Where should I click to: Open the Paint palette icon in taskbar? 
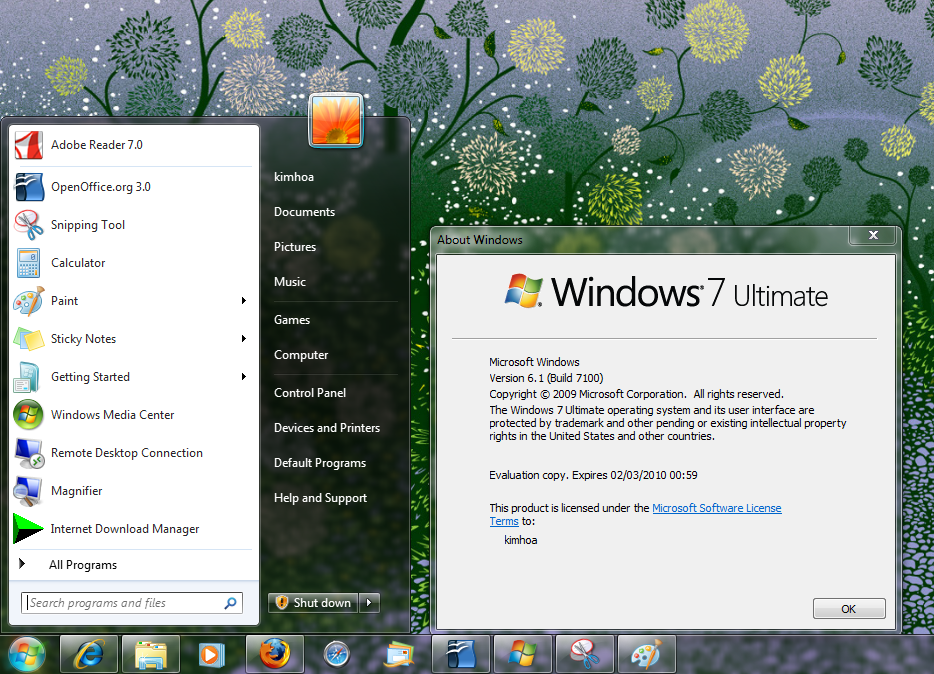click(x=646, y=654)
